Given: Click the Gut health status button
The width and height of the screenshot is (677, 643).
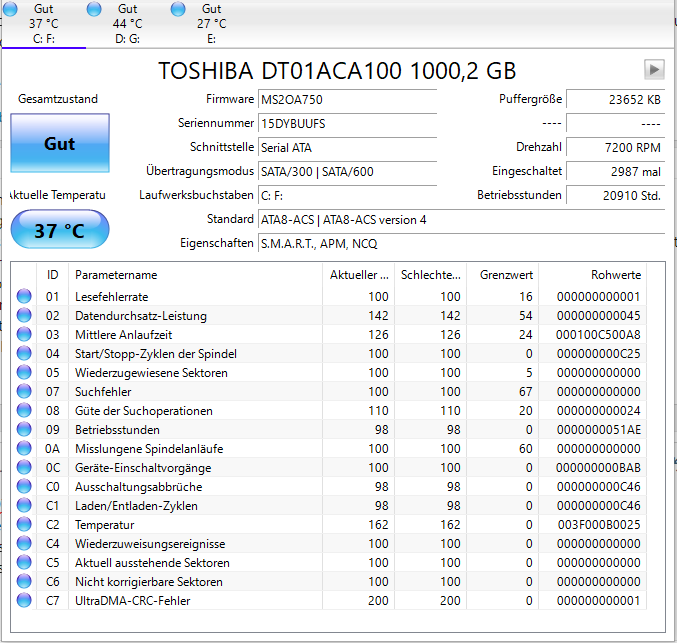Looking at the screenshot, I should point(60,143).
